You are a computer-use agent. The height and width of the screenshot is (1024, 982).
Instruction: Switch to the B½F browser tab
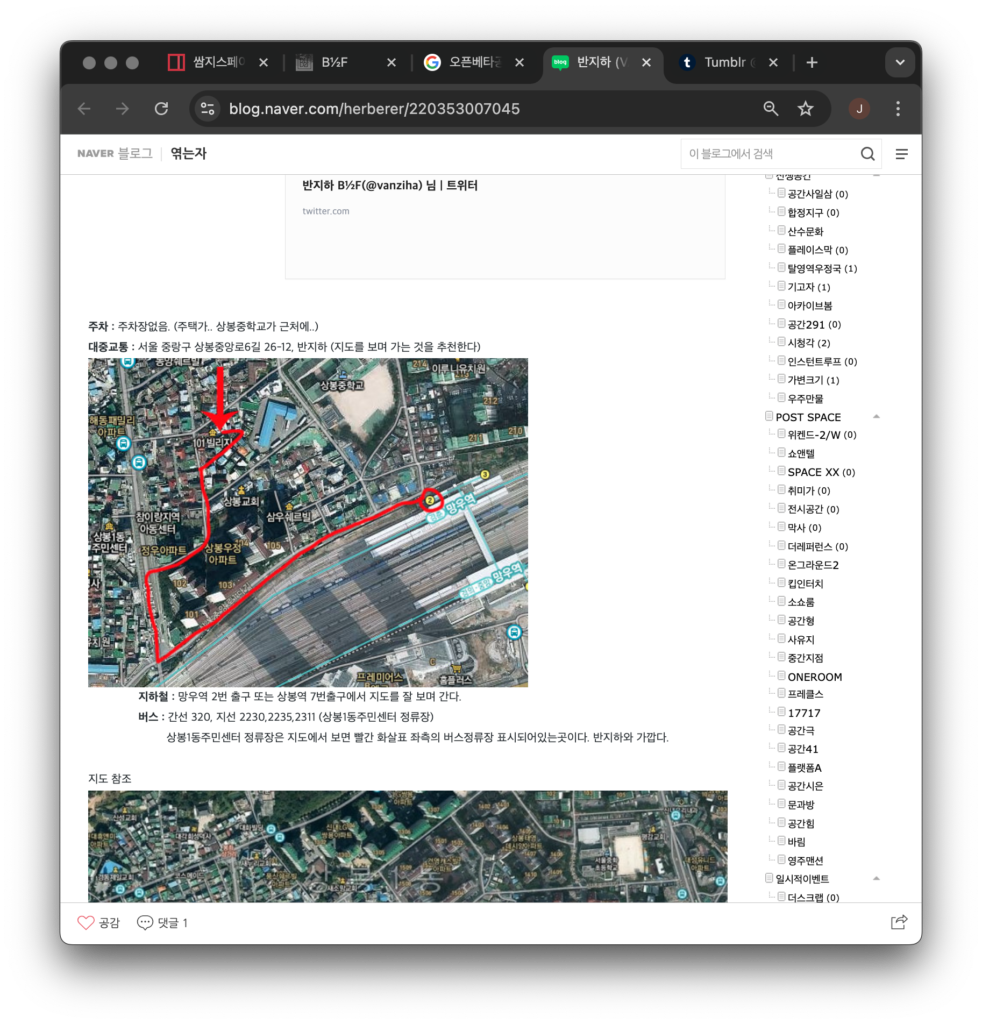coord(334,63)
